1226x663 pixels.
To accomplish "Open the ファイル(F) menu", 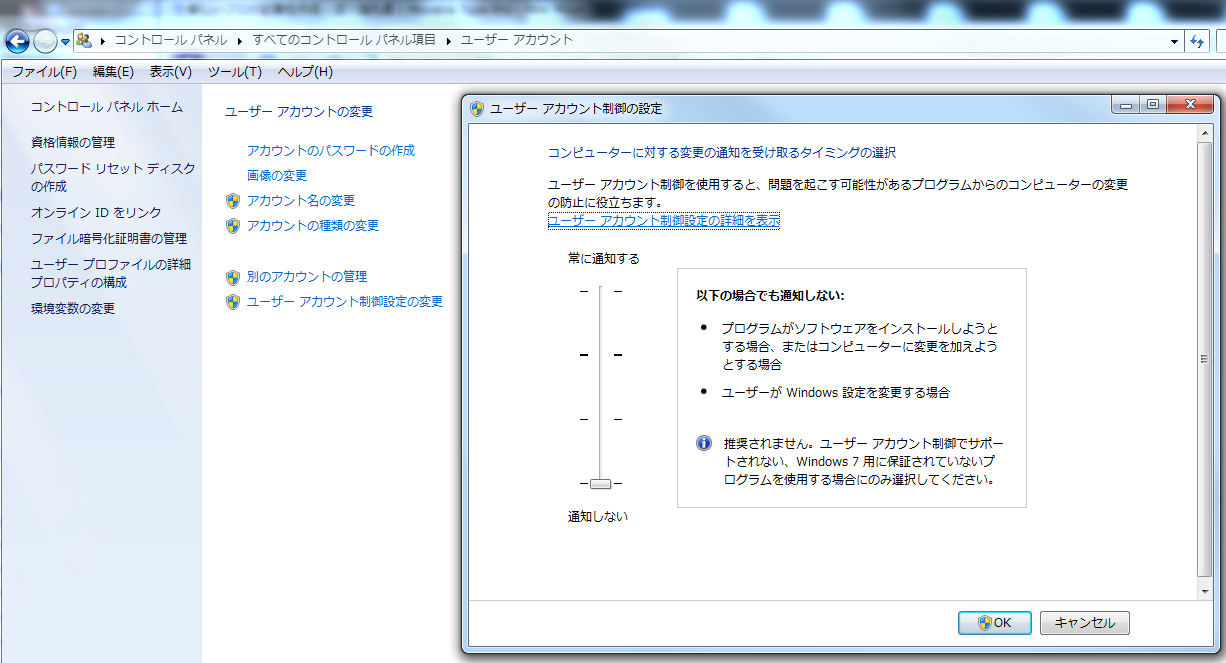I will pos(44,72).
